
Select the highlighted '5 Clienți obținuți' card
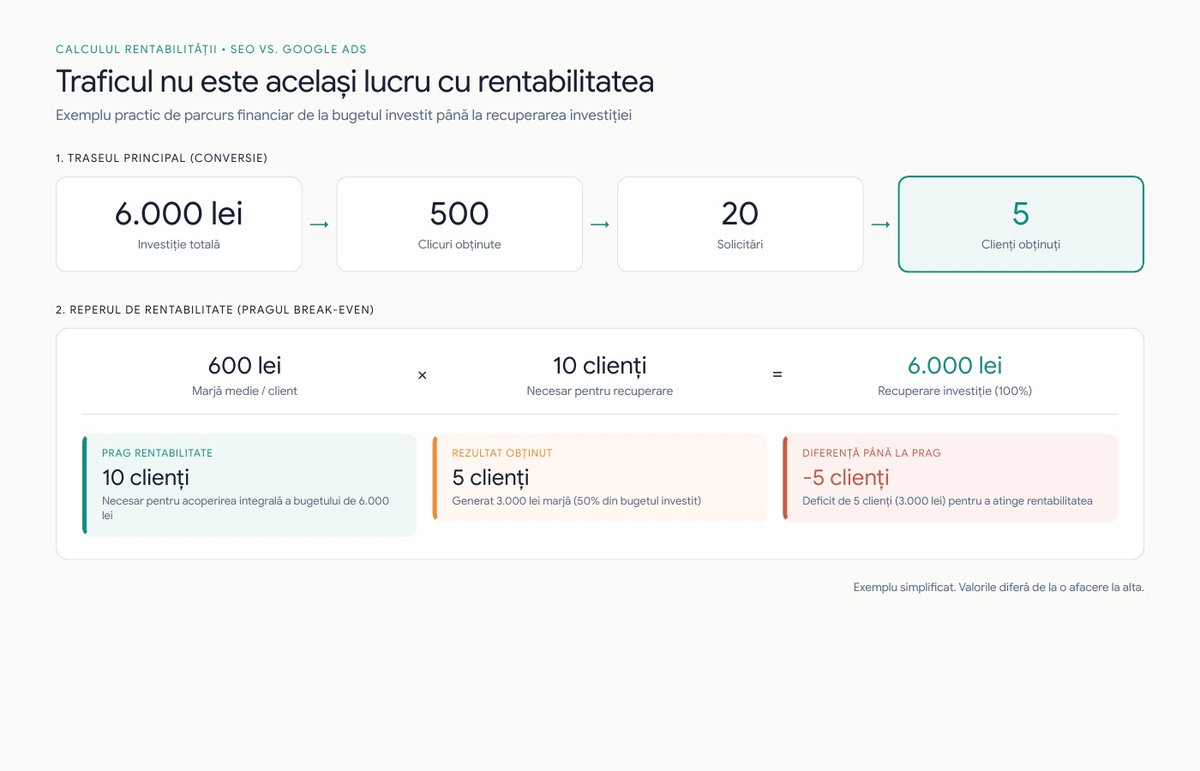[1021, 224]
